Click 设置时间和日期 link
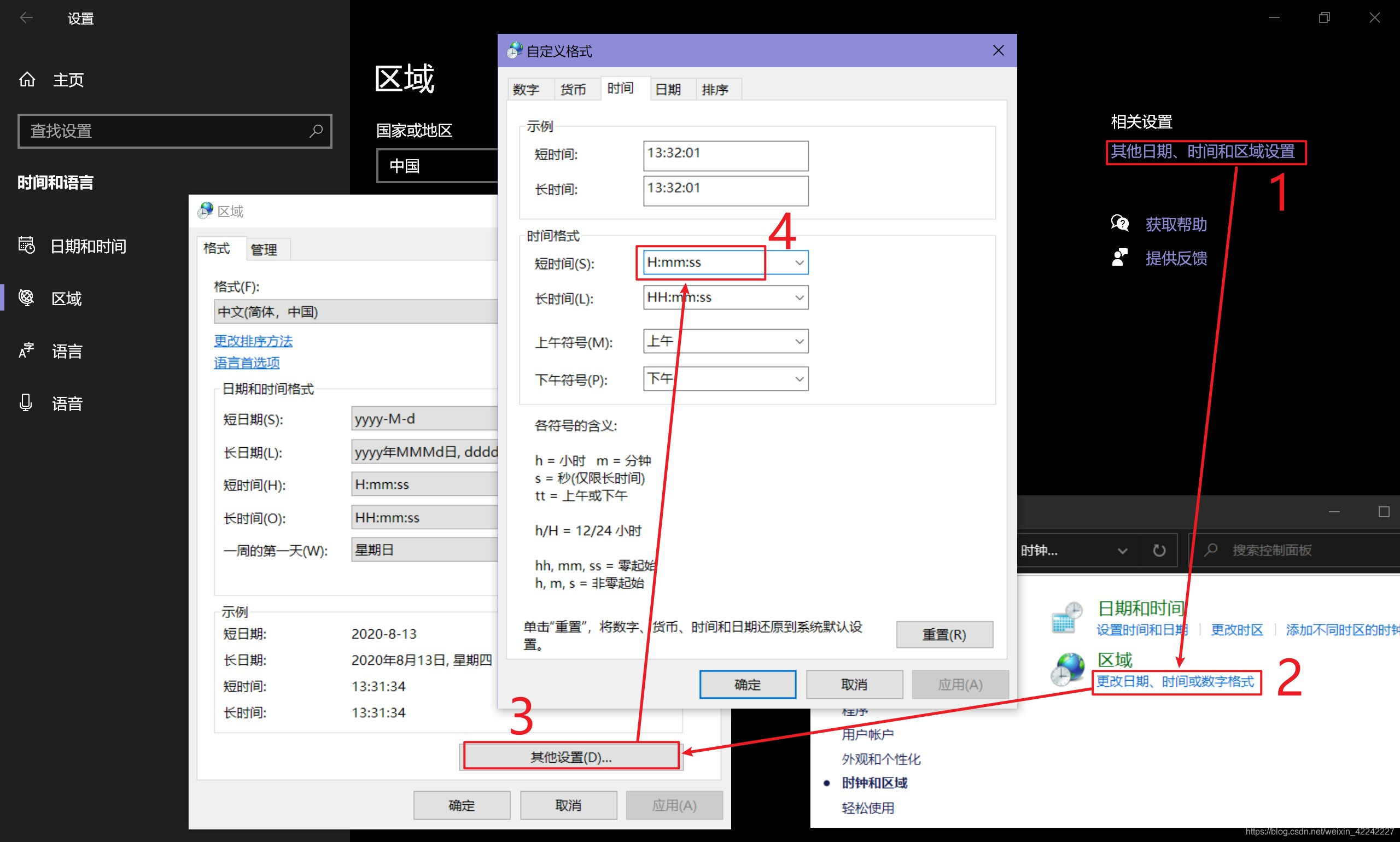Image resolution: width=1400 pixels, height=842 pixels. click(1142, 630)
